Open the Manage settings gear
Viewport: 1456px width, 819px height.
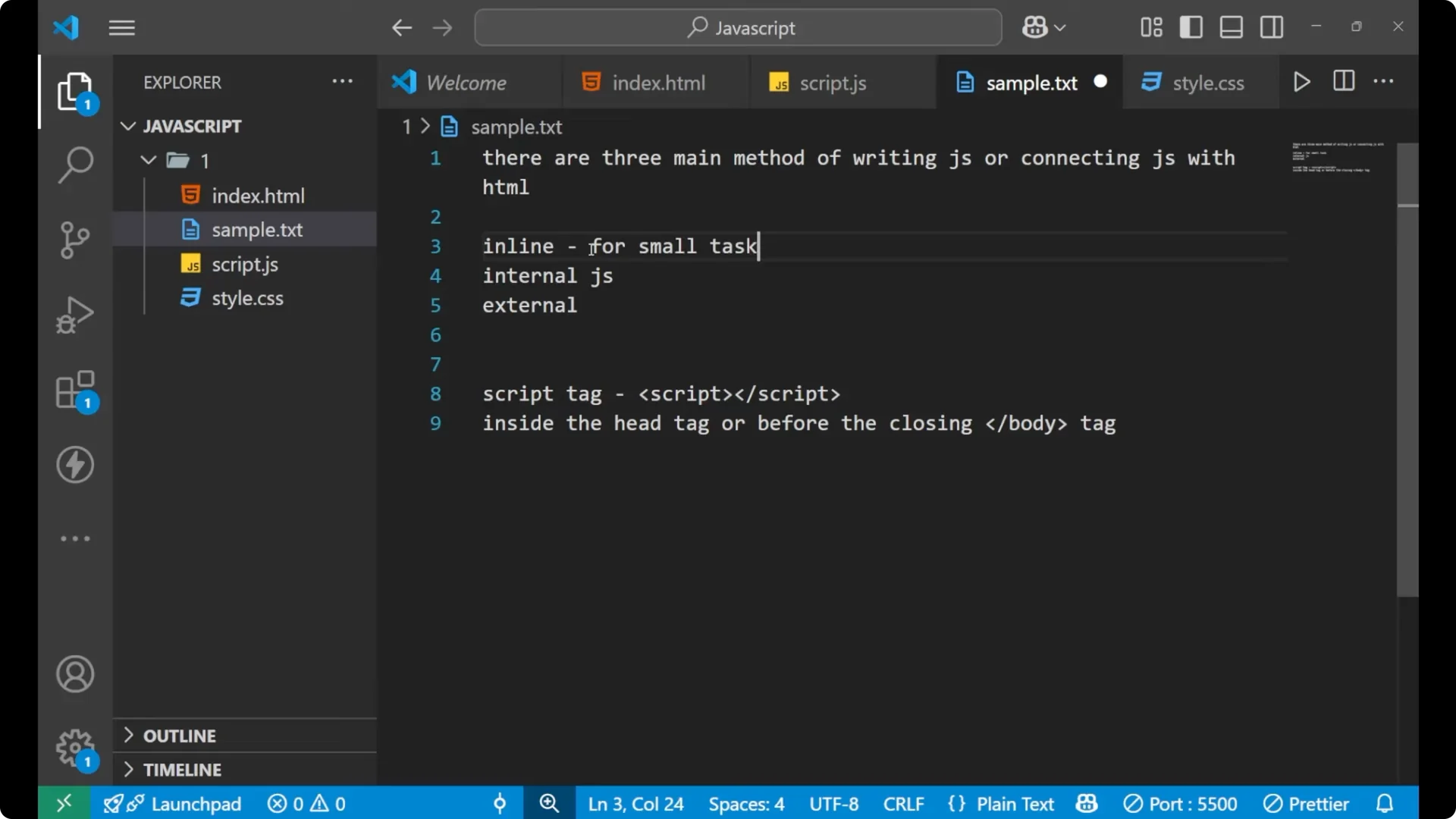tap(74, 748)
